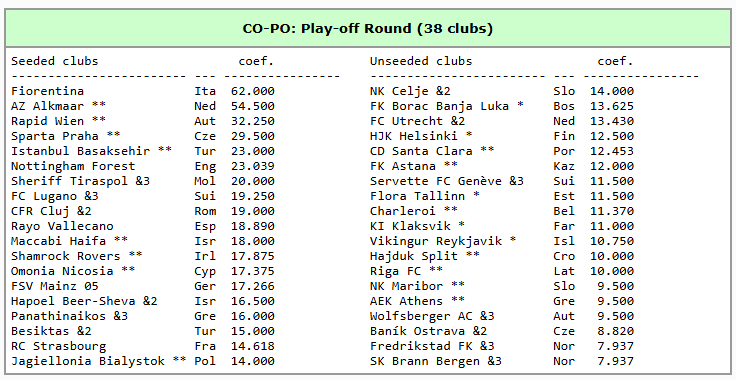
Task: Click Jagiellonia Bialystok in seeded list
Action: tap(88, 361)
